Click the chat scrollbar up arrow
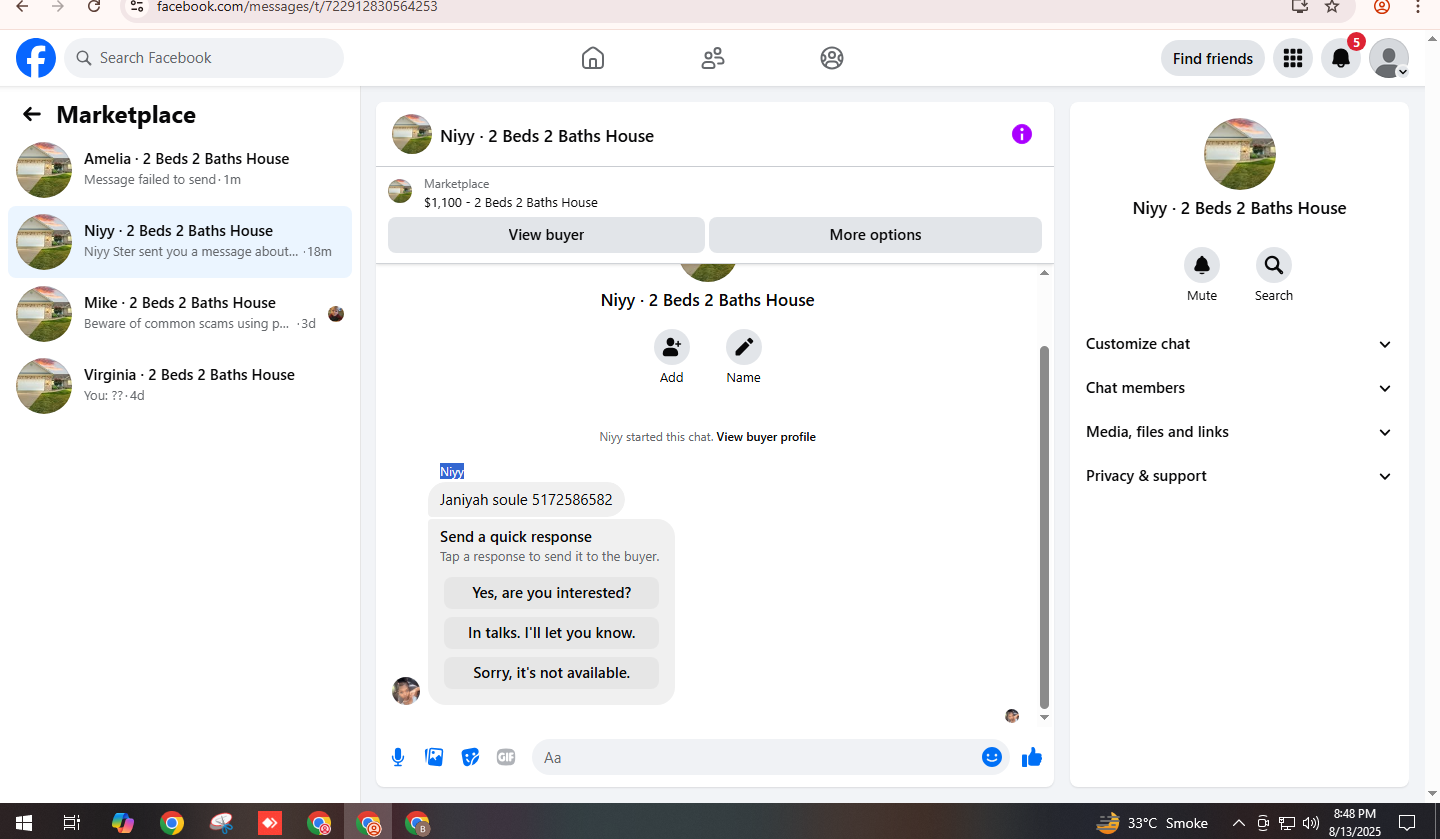The height and width of the screenshot is (839, 1440). tap(1044, 273)
